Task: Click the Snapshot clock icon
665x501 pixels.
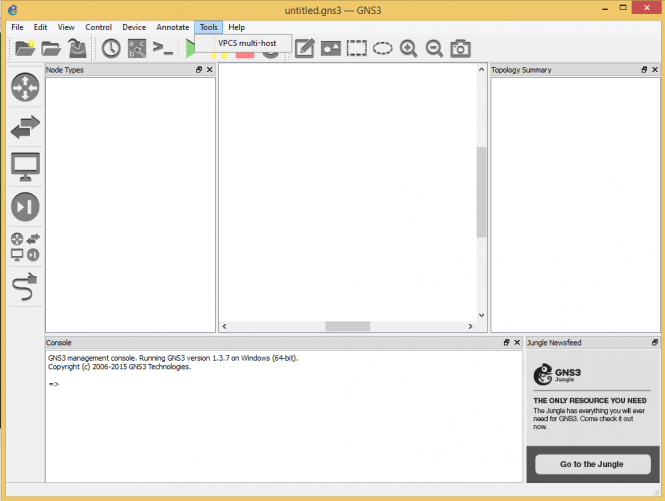Action: (111, 48)
